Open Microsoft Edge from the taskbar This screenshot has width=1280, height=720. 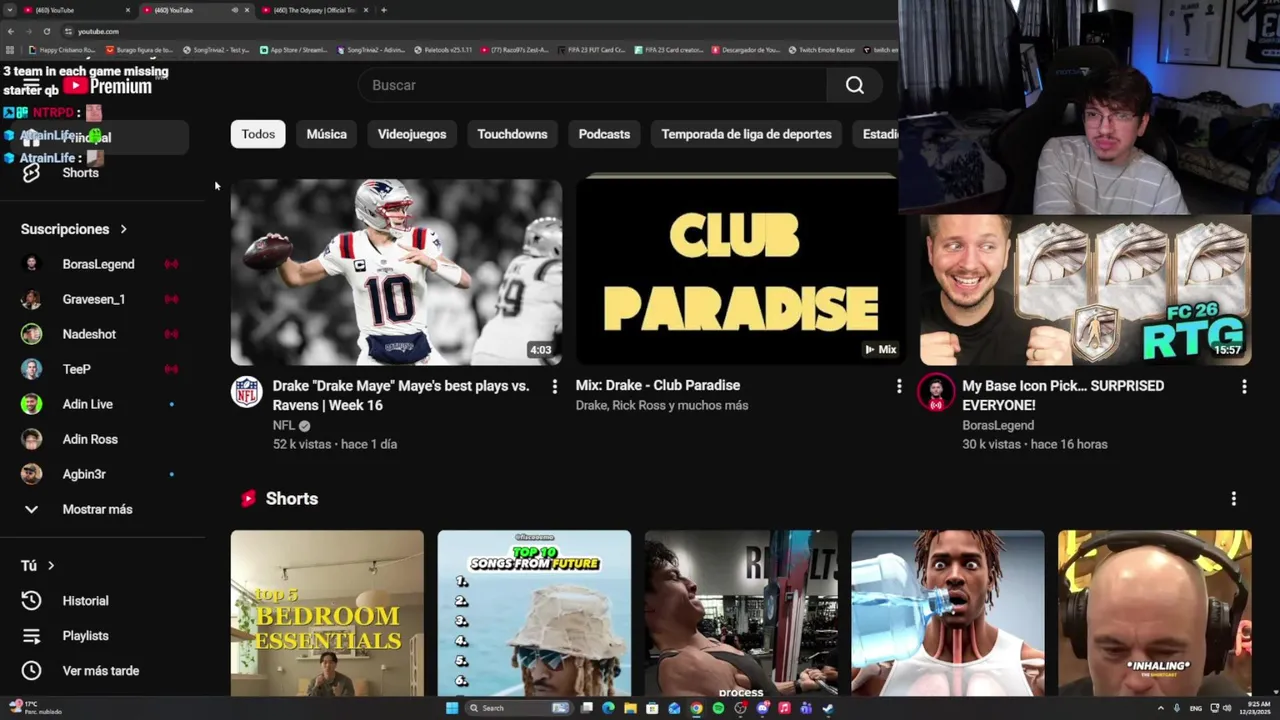point(608,708)
